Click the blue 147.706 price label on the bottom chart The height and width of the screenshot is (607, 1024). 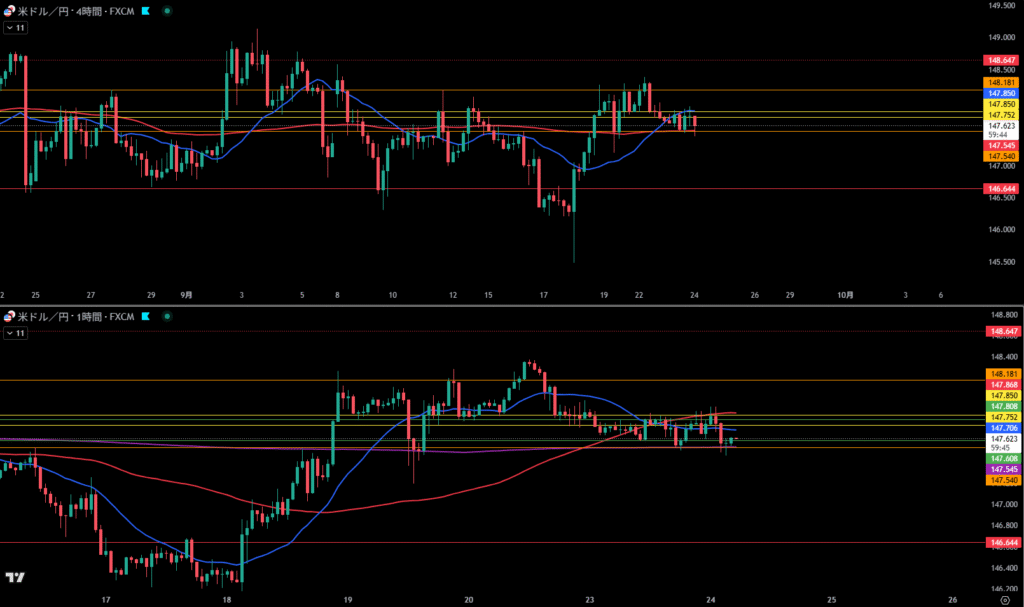(1001, 428)
